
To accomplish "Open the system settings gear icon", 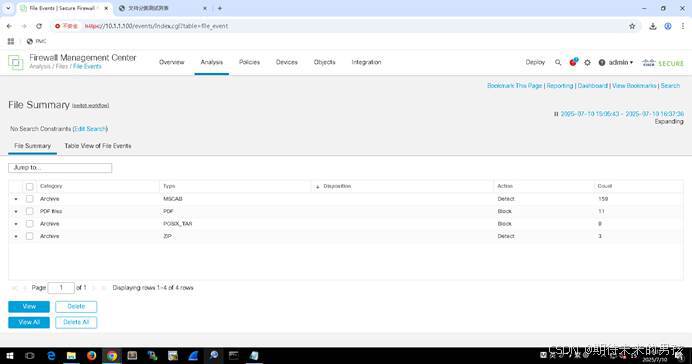I will pyautogui.click(x=587, y=63).
